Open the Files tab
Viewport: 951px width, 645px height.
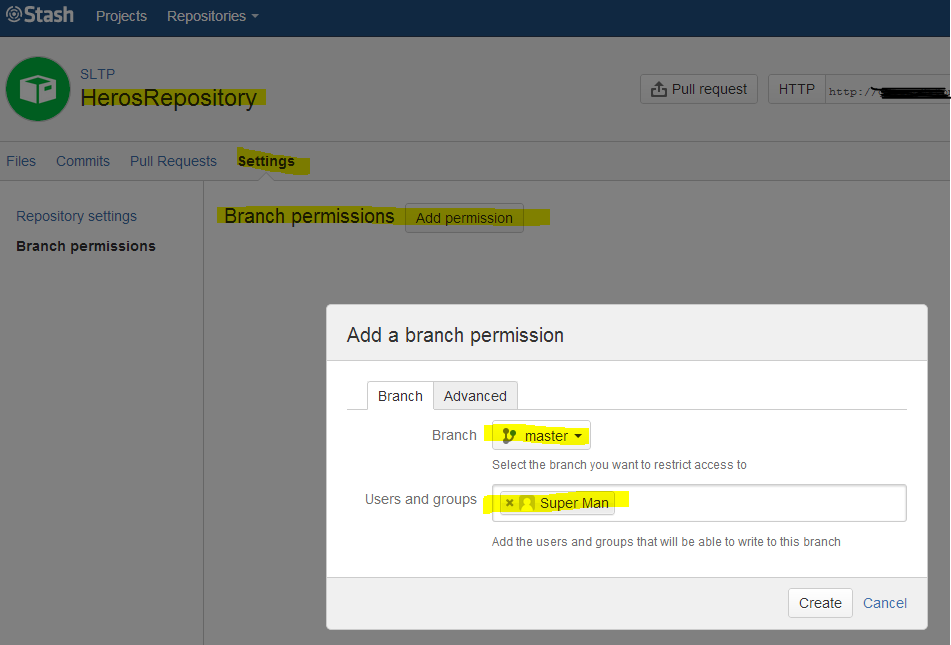point(20,161)
